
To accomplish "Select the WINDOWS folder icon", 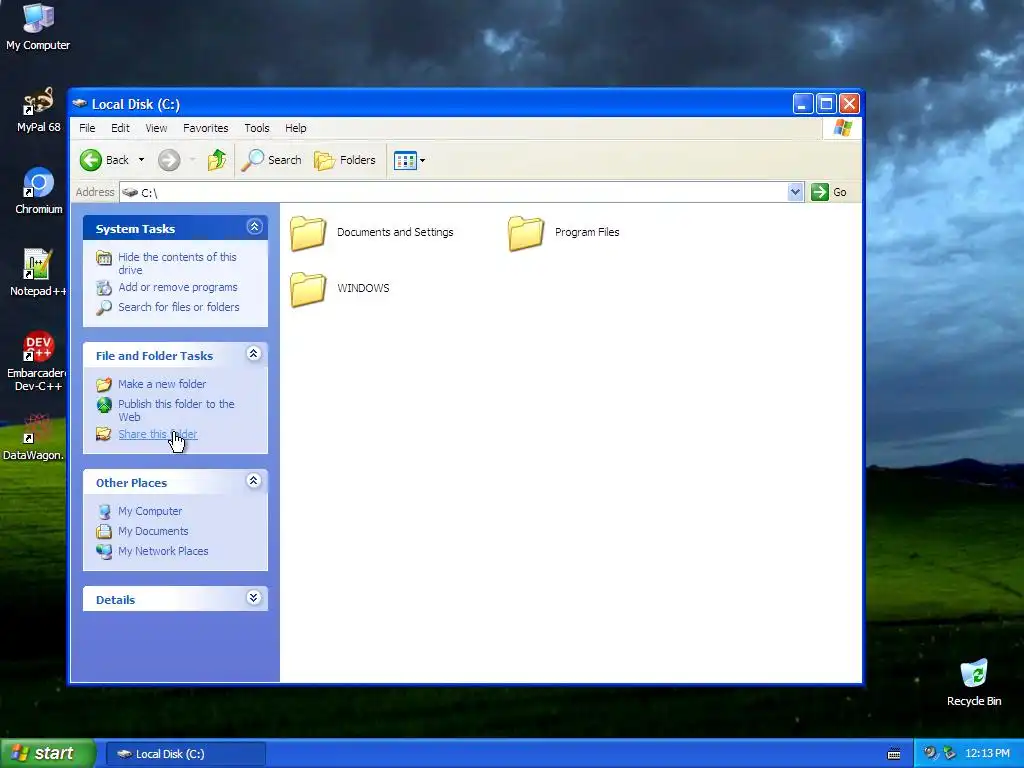I will tap(308, 289).
